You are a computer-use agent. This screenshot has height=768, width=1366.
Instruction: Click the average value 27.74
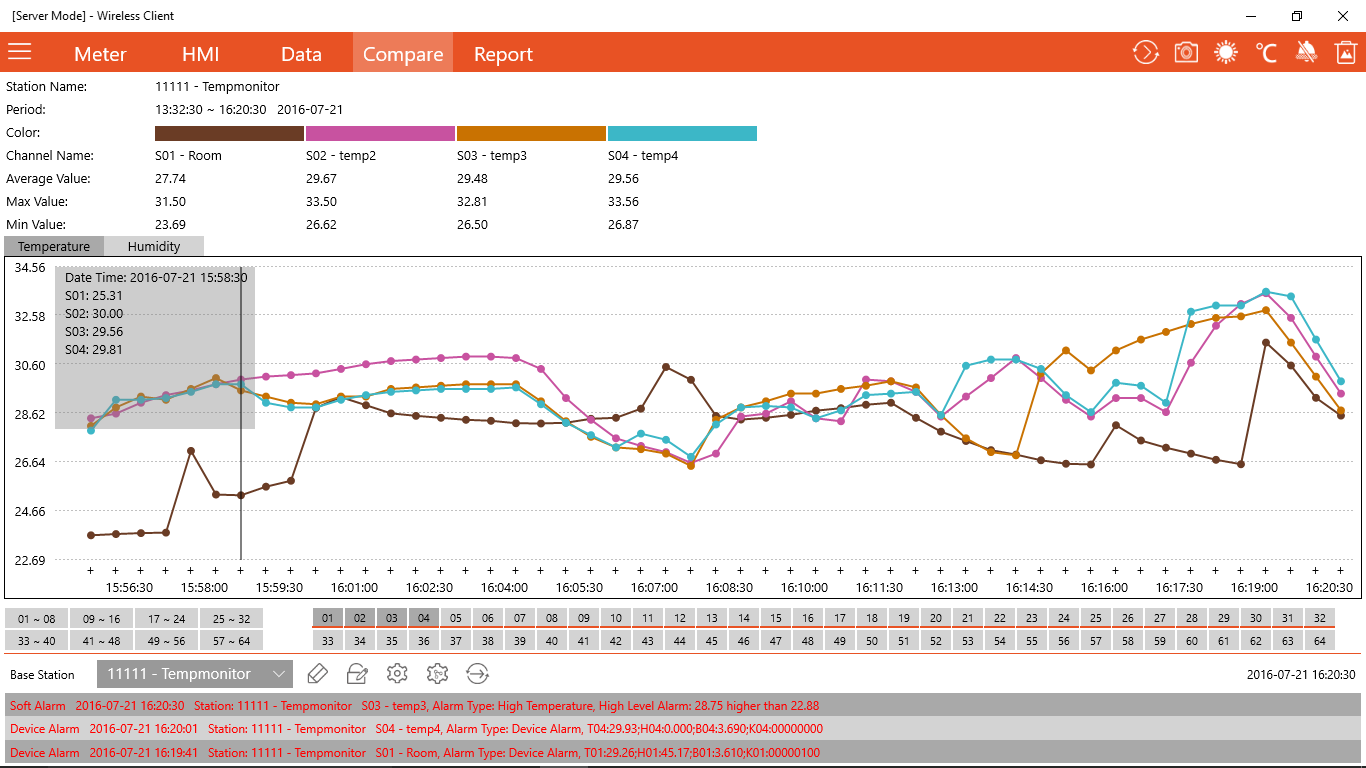click(170, 179)
